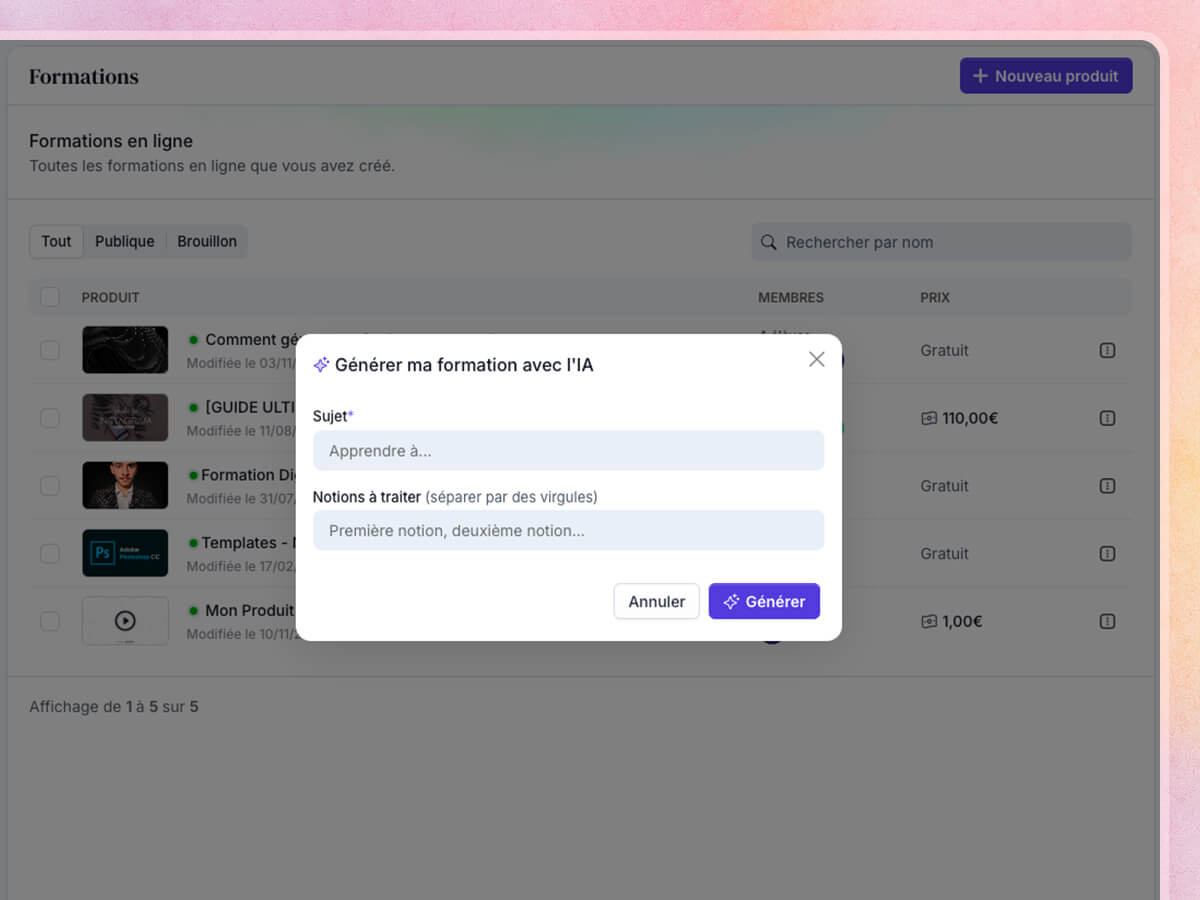The width and height of the screenshot is (1200, 900).
Task: Click the money icon next to 110,00€
Action: point(929,418)
